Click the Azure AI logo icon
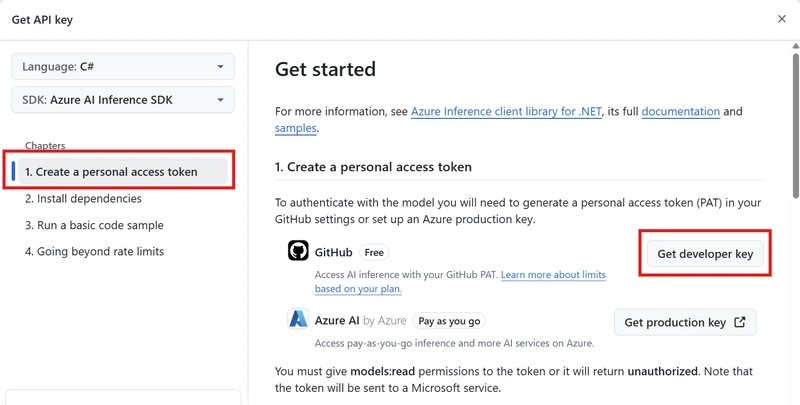This screenshot has width=800, height=405. coord(298,319)
